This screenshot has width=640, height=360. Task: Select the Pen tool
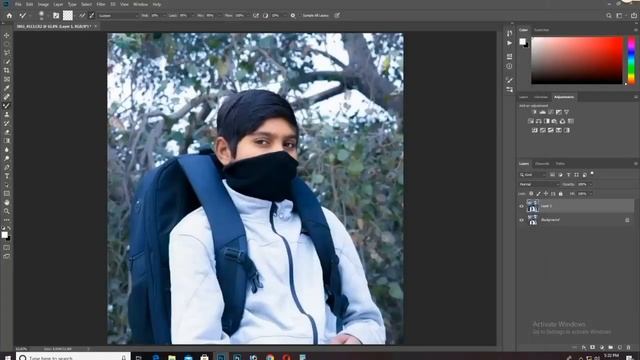click(7, 167)
